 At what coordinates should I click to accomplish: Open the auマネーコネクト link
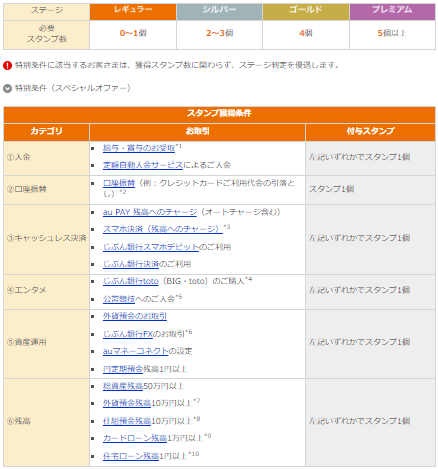coord(135,351)
